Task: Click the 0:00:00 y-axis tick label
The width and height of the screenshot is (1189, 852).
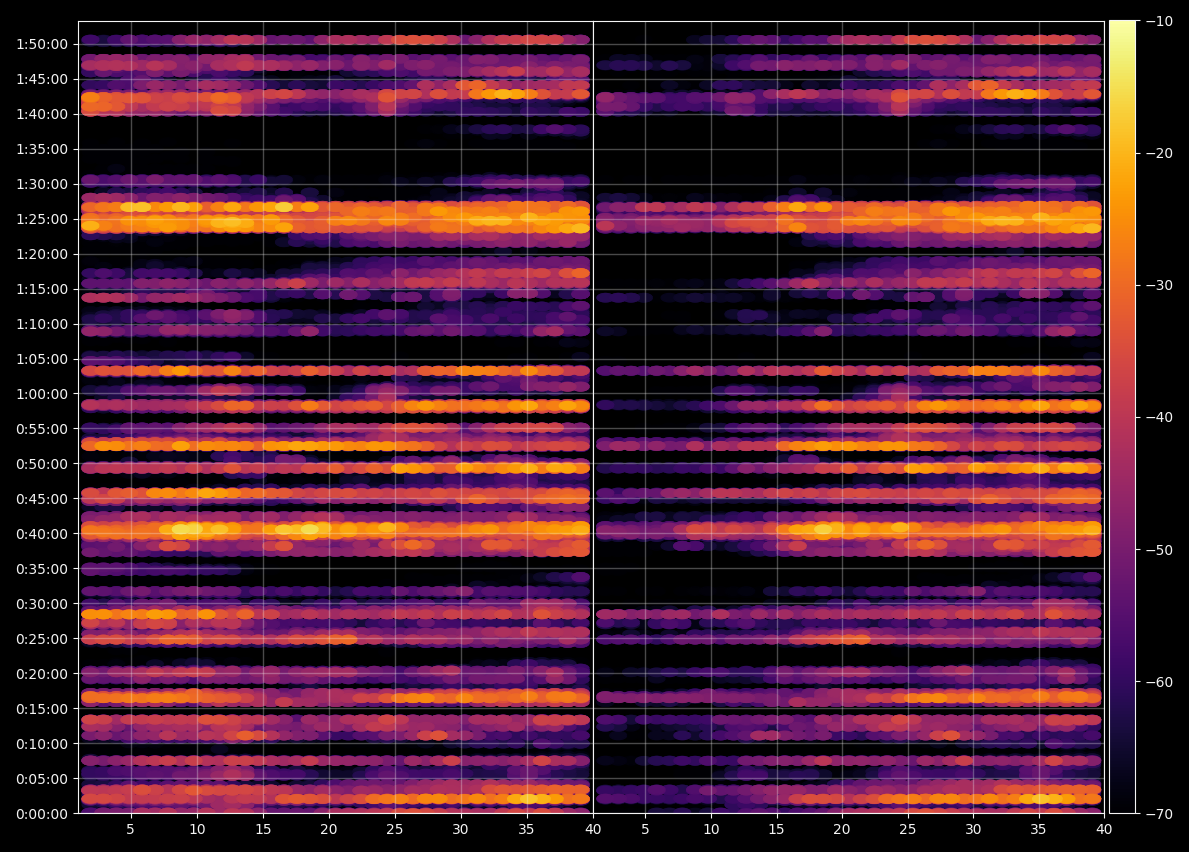Action: tap(42, 814)
